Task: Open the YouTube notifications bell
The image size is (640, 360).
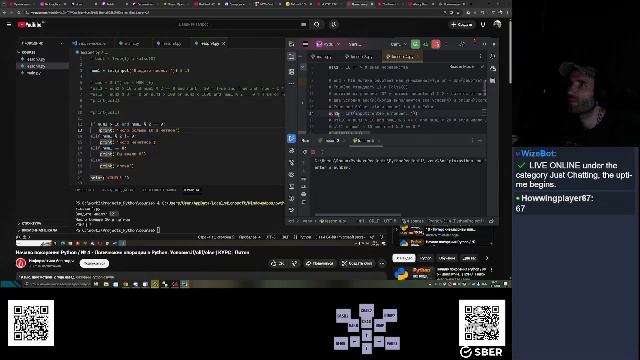Action: point(483,24)
